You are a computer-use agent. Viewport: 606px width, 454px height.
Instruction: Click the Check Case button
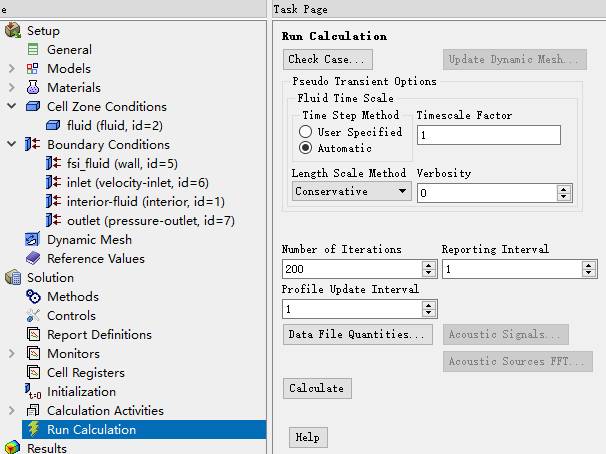click(328, 59)
